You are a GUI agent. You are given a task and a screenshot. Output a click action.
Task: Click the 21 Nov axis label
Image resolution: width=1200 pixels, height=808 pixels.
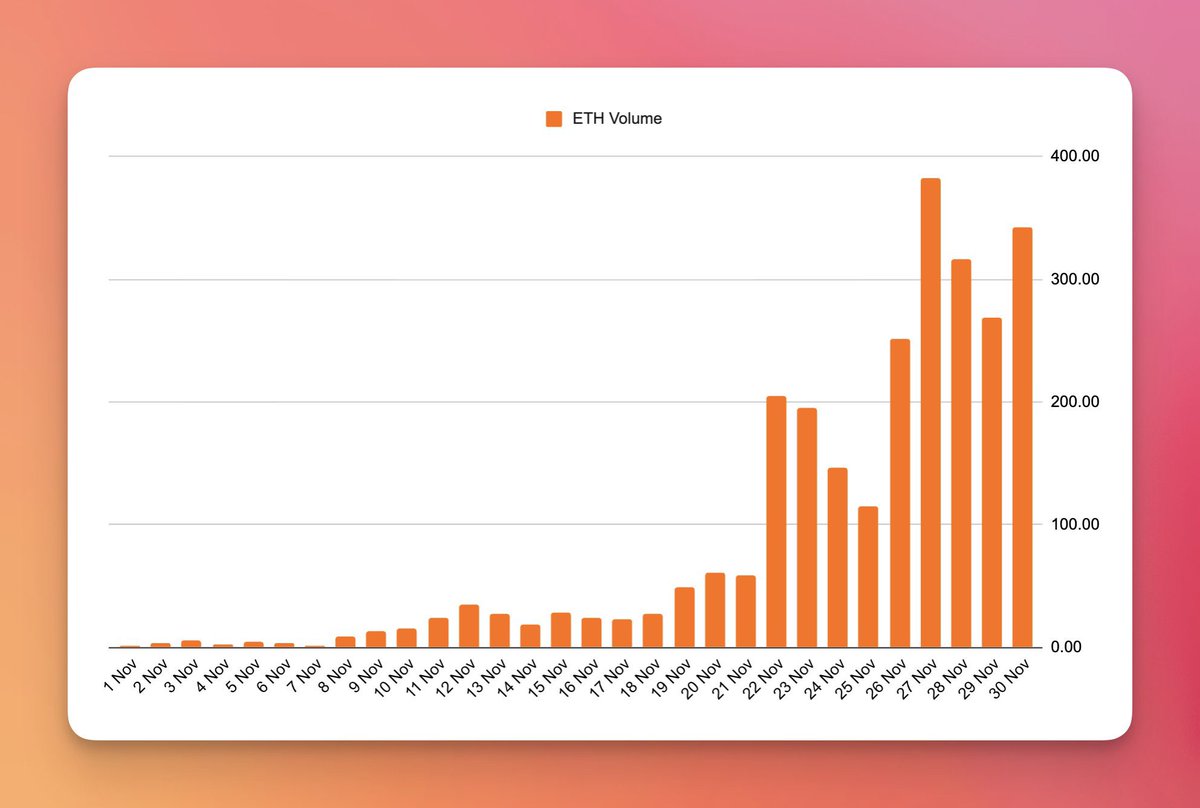pyautogui.click(x=733, y=677)
